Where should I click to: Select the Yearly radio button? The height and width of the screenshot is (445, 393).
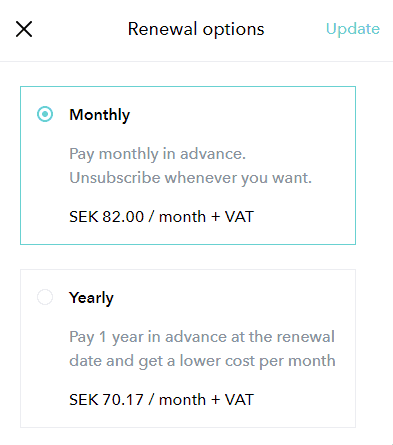(45, 297)
